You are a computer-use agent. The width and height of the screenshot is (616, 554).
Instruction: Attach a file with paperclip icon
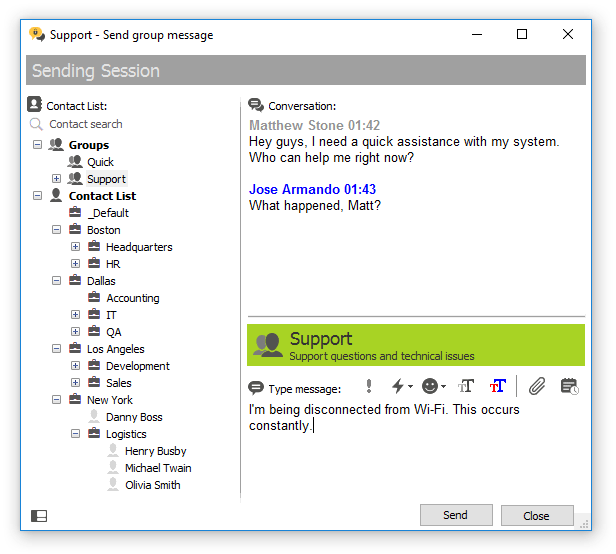coord(537,387)
